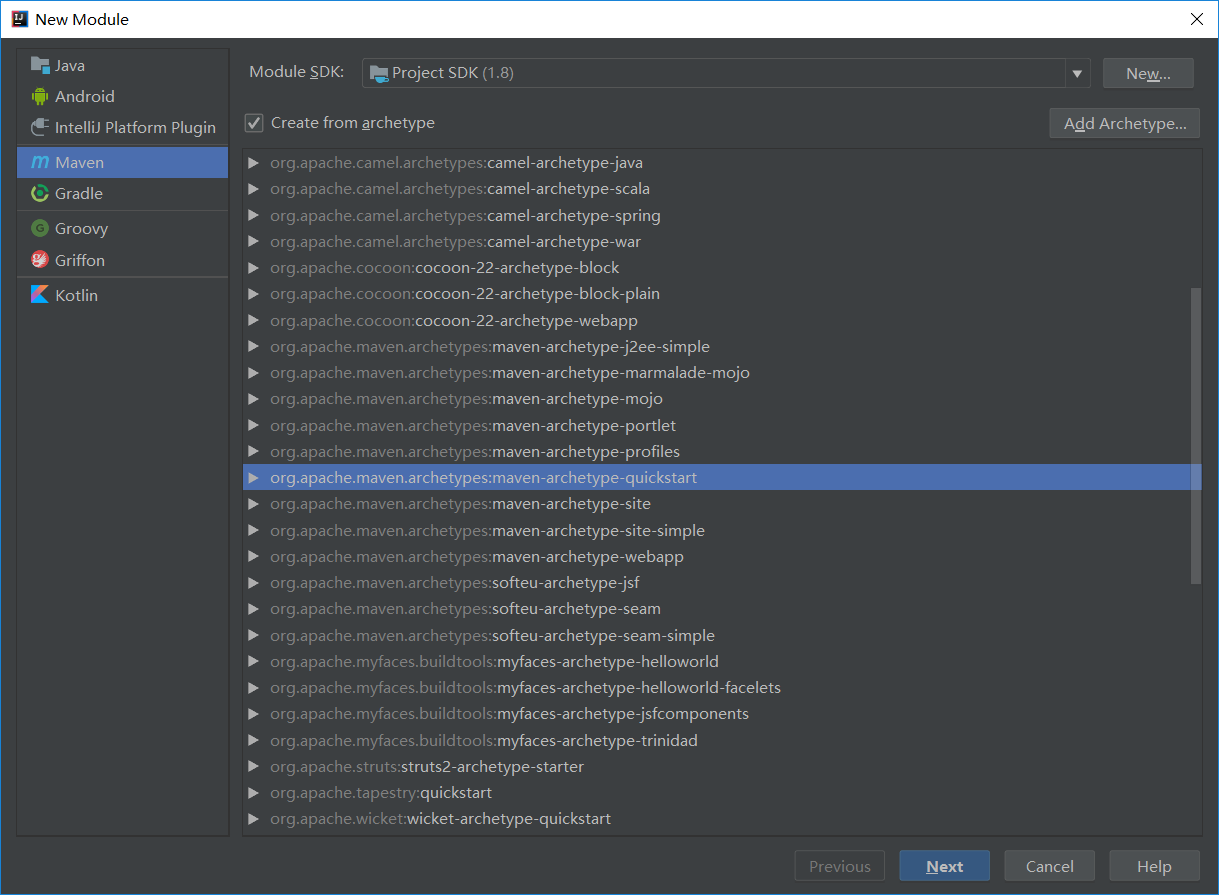Click the New... SDK button
The height and width of the screenshot is (895, 1219).
pyautogui.click(x=1148, y=73)
